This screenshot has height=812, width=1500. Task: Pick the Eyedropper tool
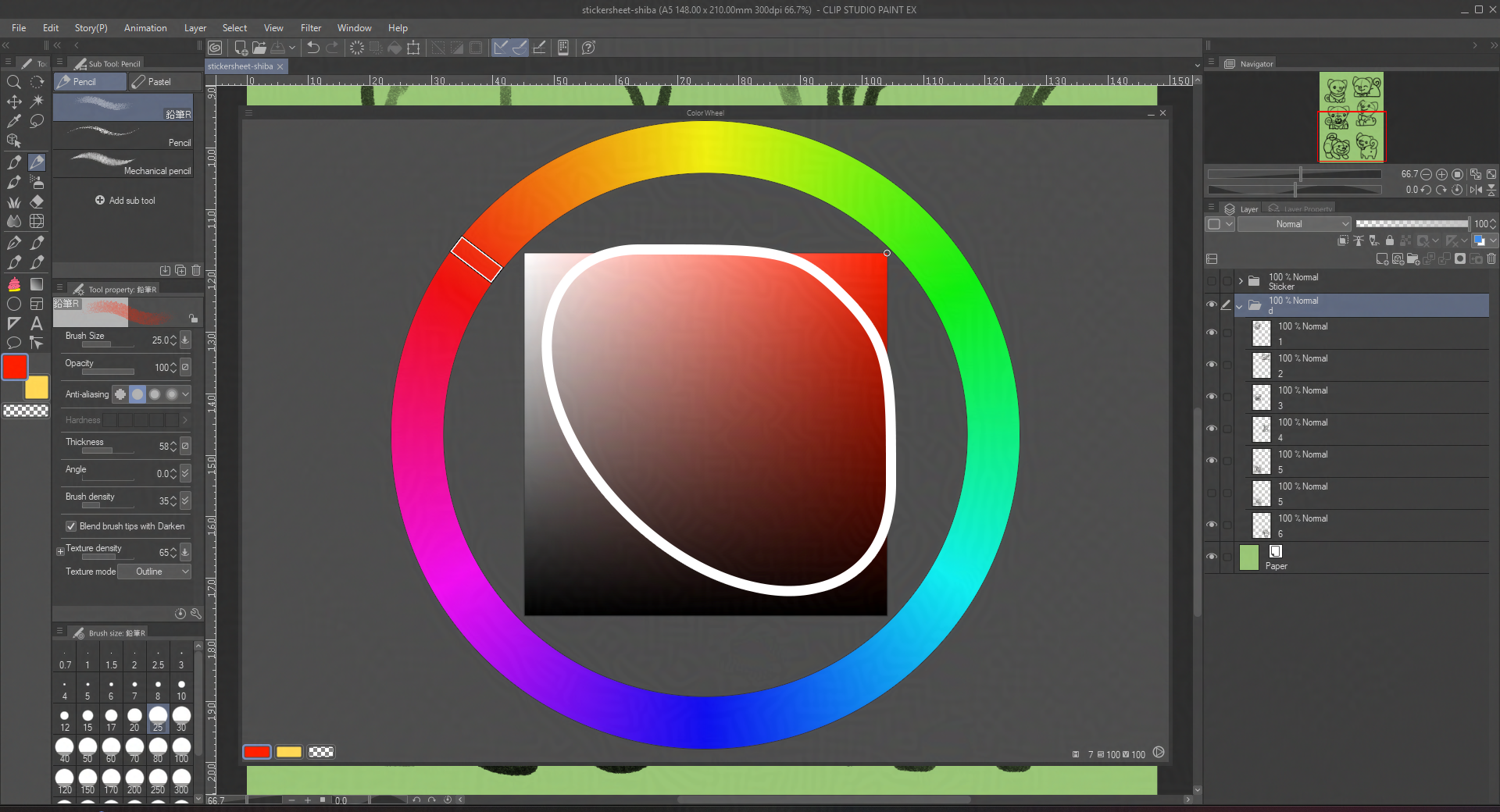14,121
